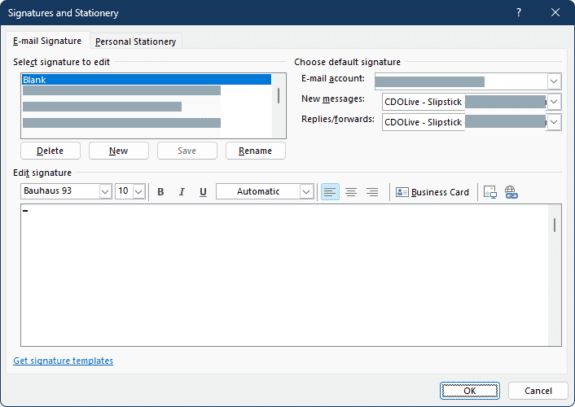The image size is (575, 407).
Task: Align signature text right
Action: 372,192
